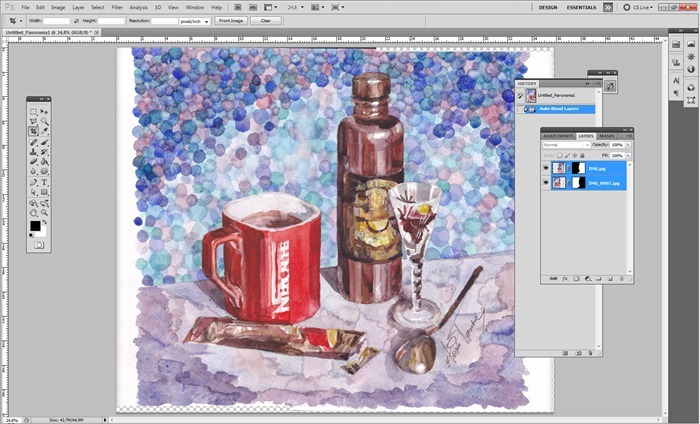Image resolution: width=700 pixels, height=424 pixels.
Task: Select the Move tool
Action: coord(44,111)
